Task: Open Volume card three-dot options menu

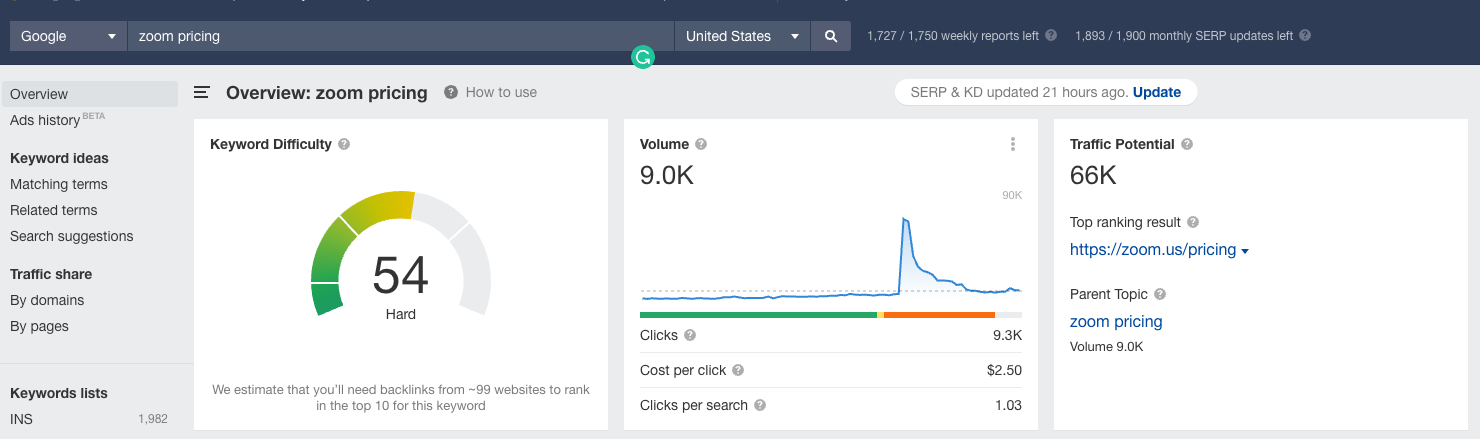Action: click(1013, 144)
